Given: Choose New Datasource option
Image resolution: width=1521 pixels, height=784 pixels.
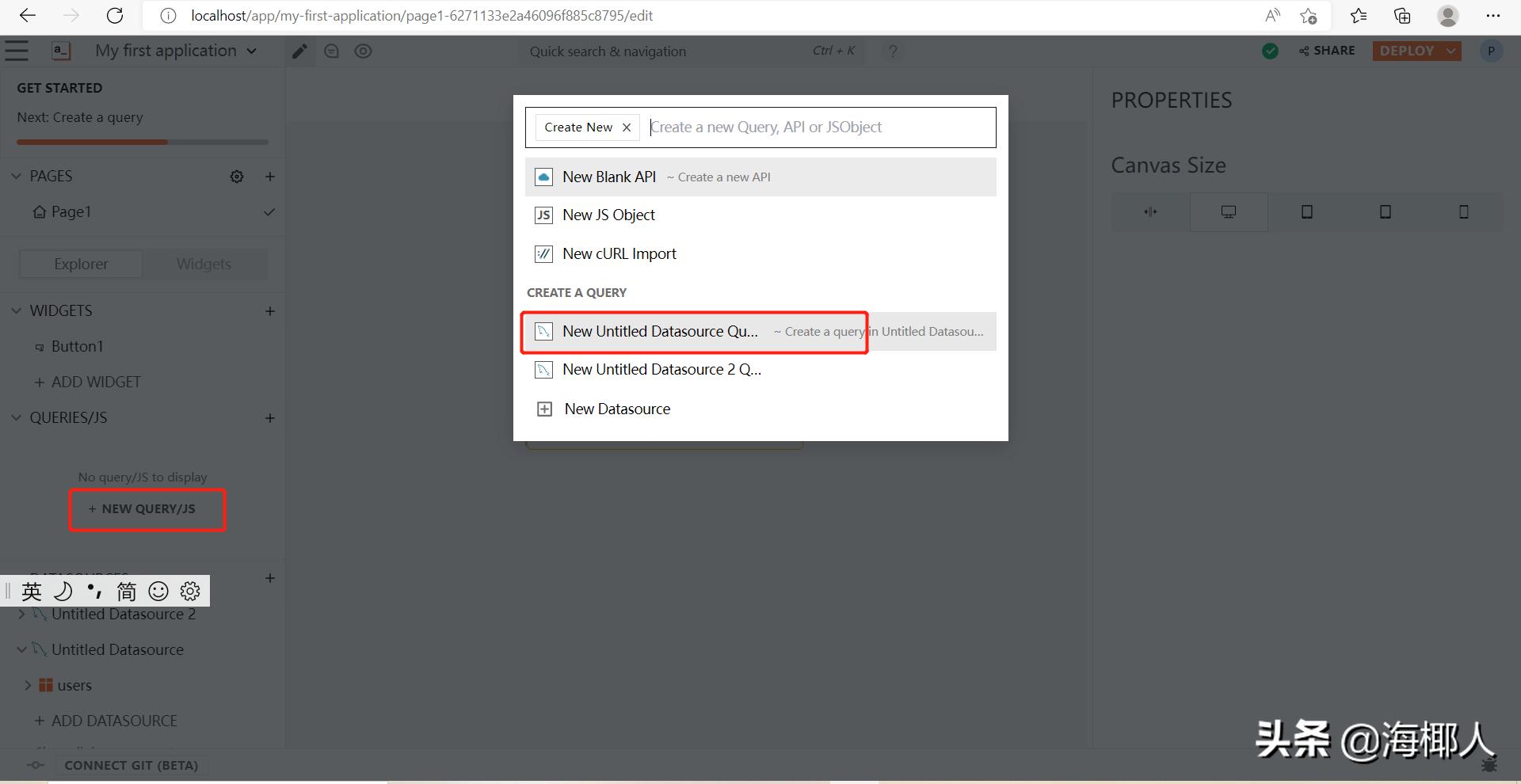Looking at the screenshot, I should pos(760,409).
